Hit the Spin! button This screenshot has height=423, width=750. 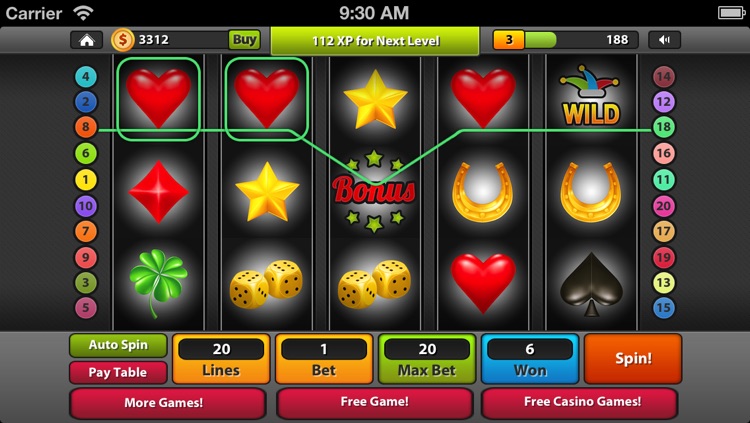(633, 359)
